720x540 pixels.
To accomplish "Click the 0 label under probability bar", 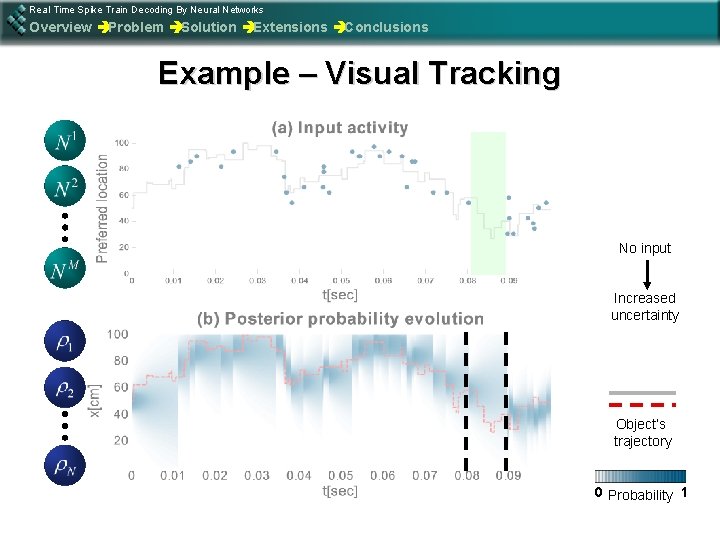I will (598, 492).
